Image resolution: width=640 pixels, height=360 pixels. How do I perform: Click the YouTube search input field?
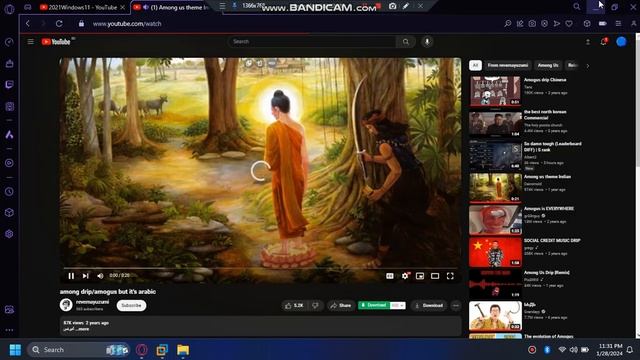(312, 42)
